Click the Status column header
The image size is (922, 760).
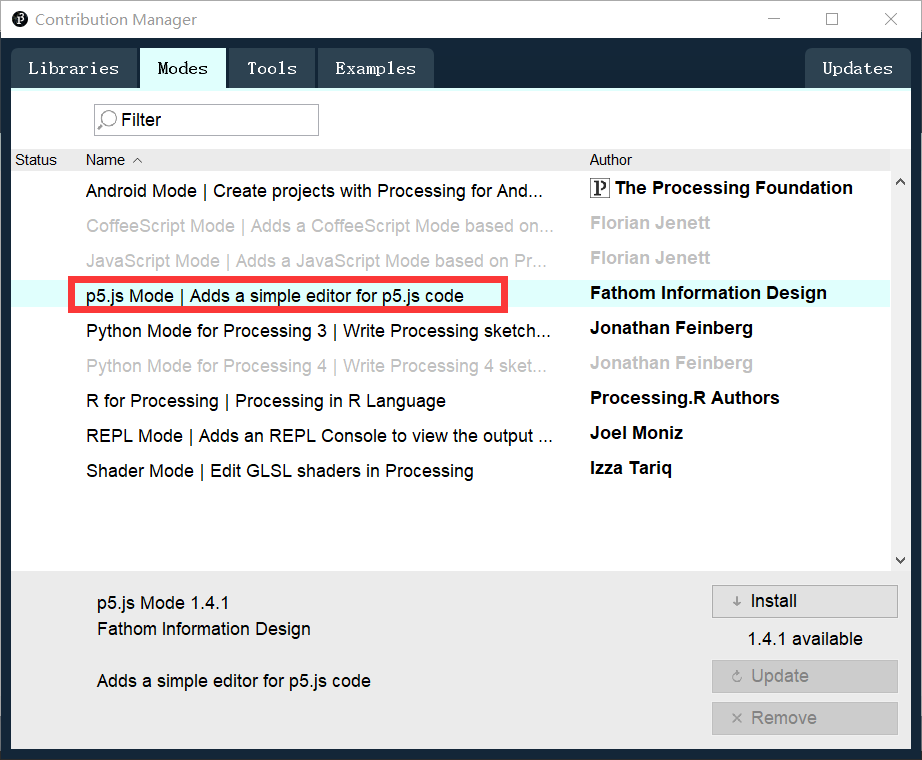(x=36, y=160)
